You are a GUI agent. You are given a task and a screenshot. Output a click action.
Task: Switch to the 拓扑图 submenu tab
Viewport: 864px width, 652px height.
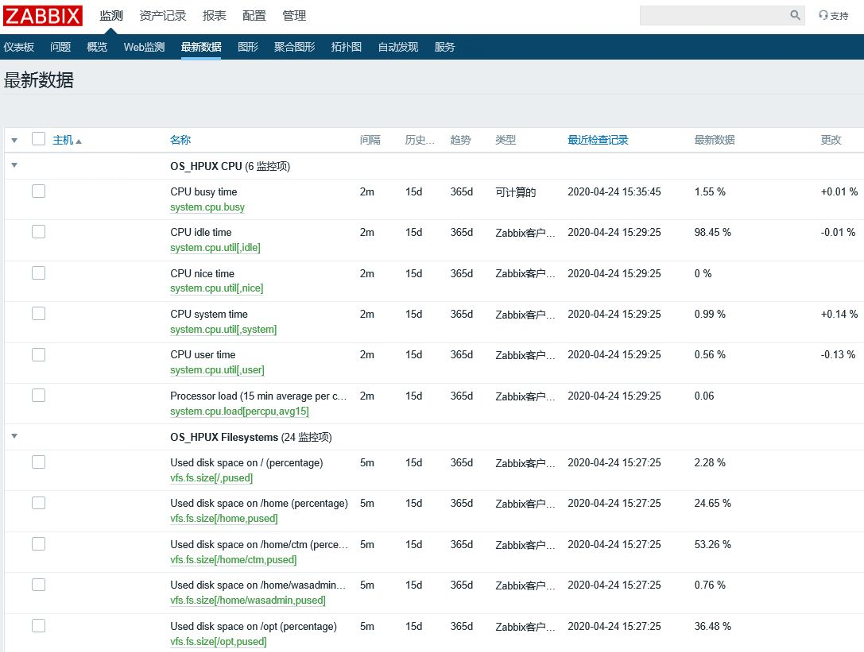click(x=346, y=47)
